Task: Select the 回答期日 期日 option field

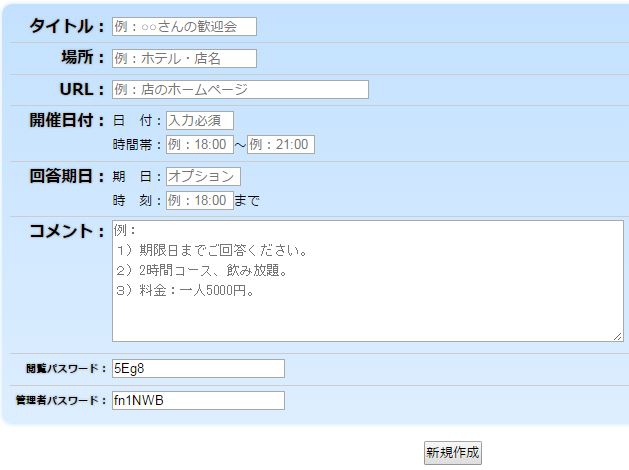Action: (203, 176)
